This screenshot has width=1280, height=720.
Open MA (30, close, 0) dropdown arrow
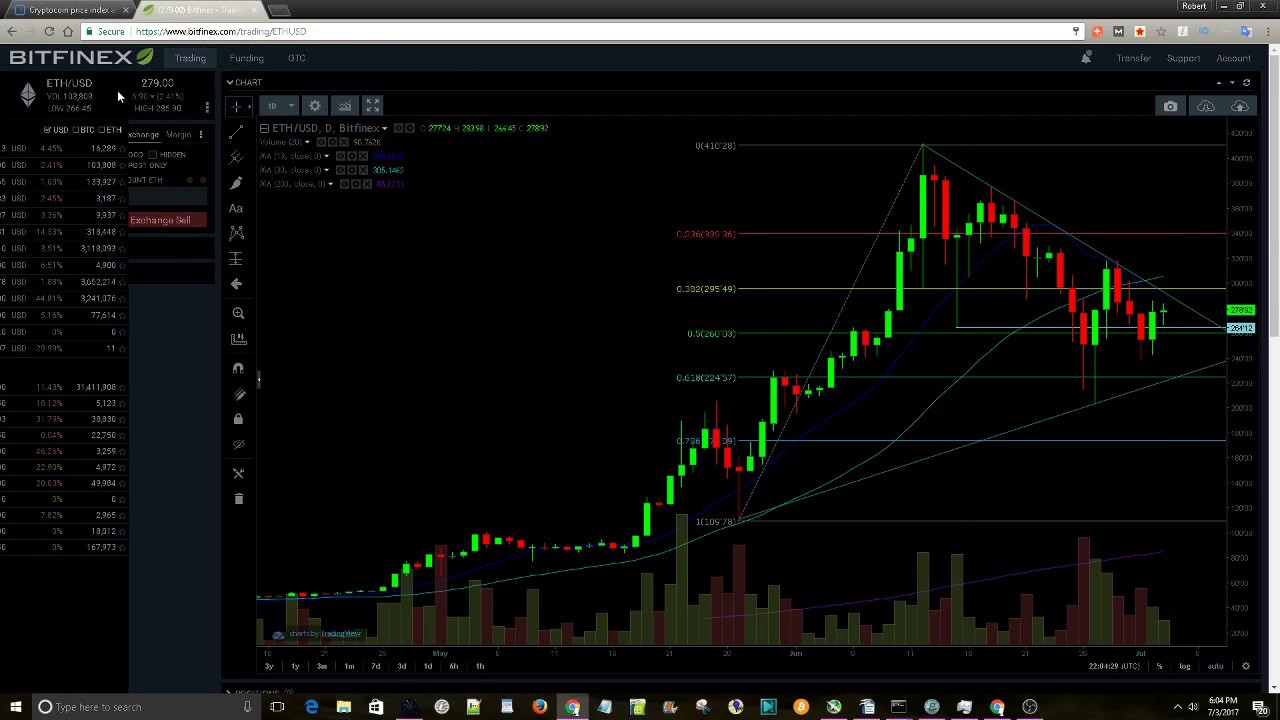[x=327, y=170]
